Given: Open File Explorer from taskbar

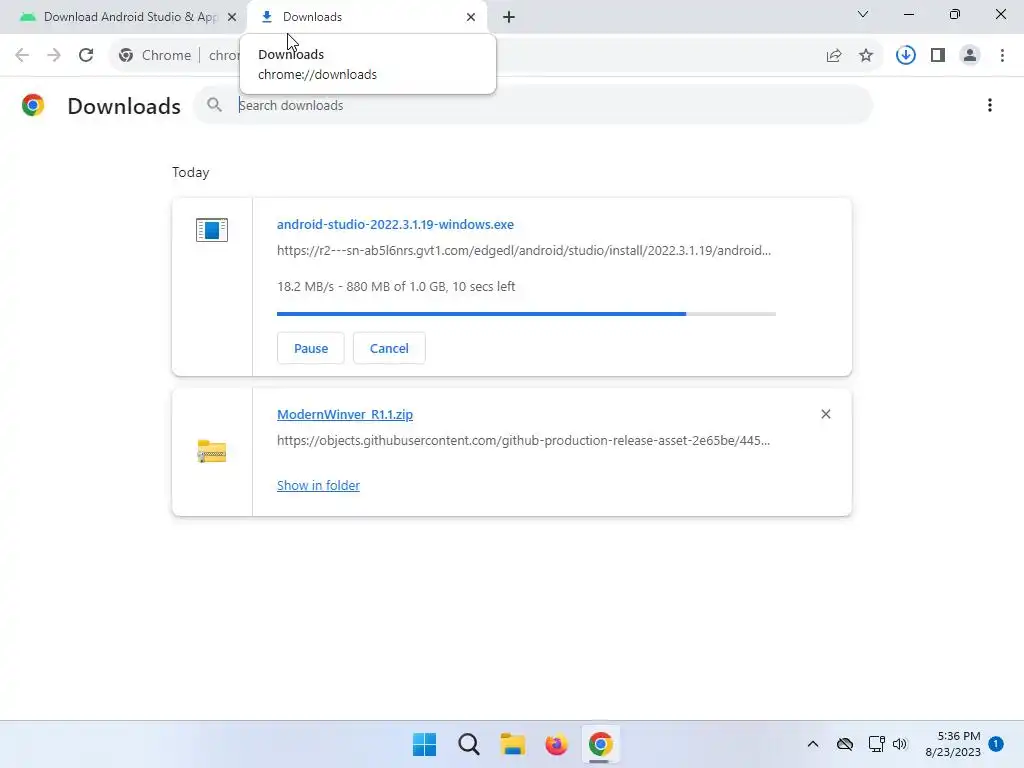Looking at the screenshot, I should [x=513, y=744].
